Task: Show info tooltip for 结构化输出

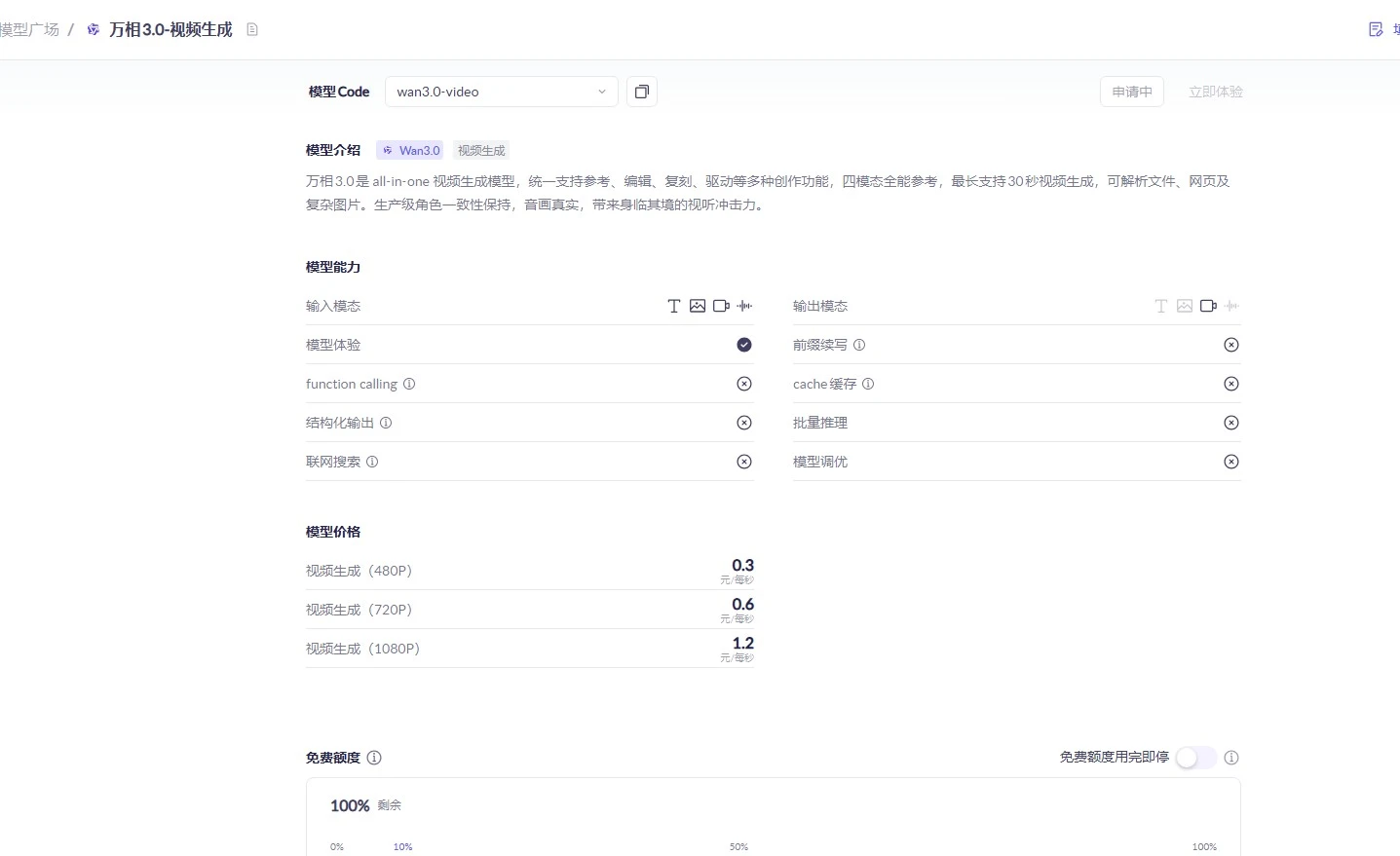Action: (386, 423)
